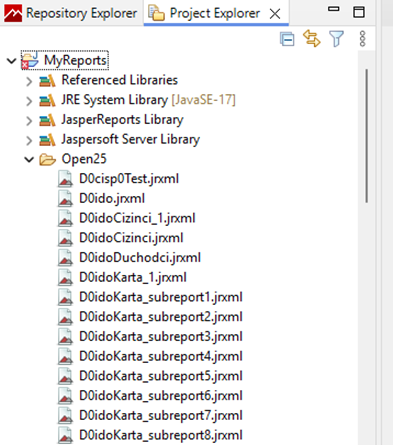Screen dimensions: 393x445
Task: Click the D0ido.jrxml file icon
Action: [x=65, y=199]
